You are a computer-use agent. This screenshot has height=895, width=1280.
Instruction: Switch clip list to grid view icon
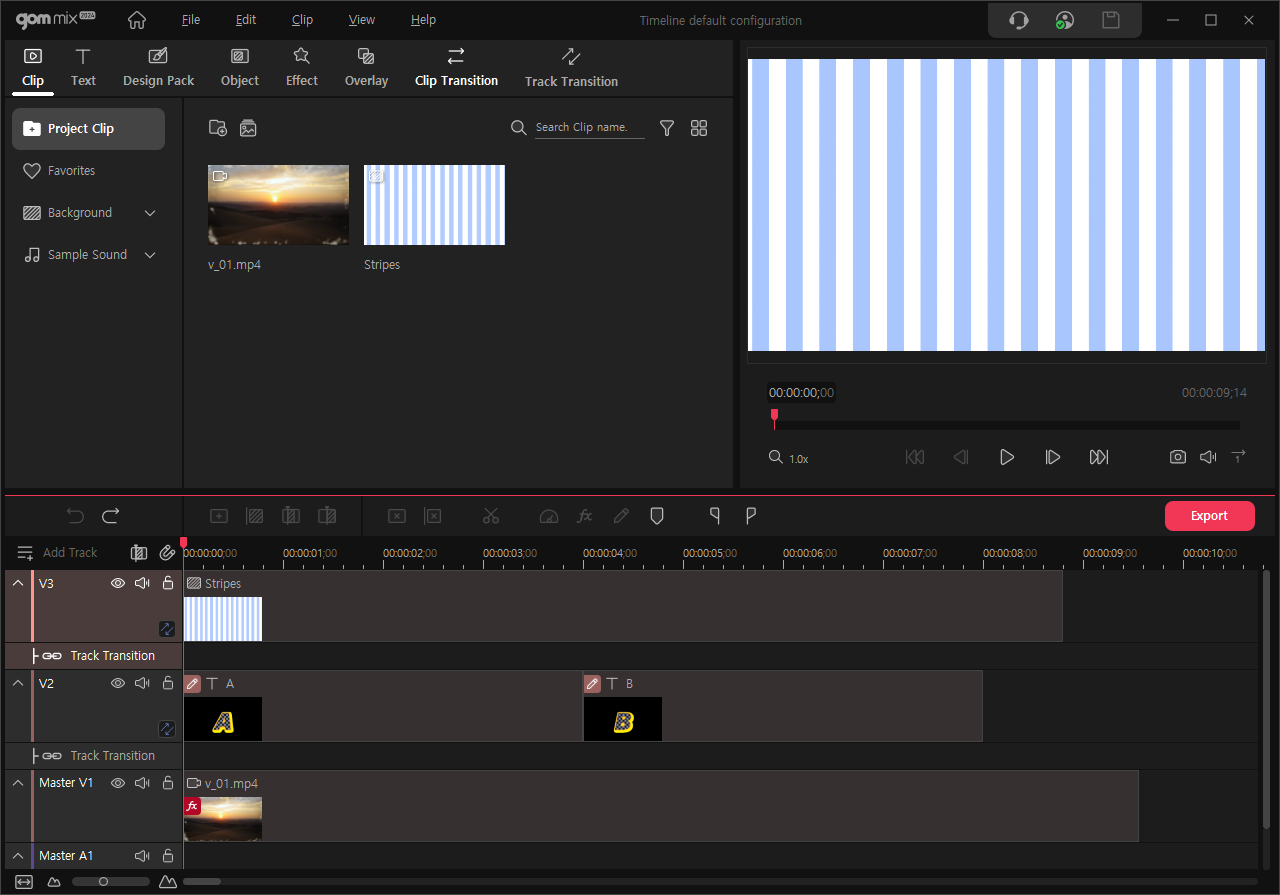tap(699, 128)
